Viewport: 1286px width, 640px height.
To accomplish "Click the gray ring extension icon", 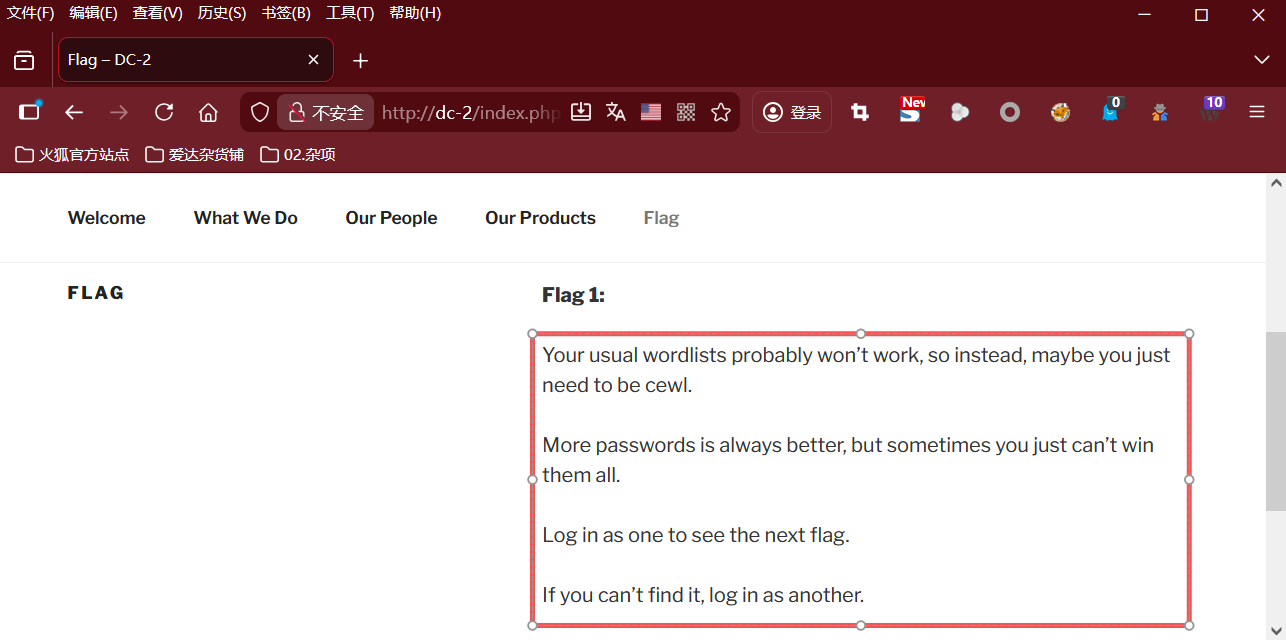I will (x=1010, y=113).
